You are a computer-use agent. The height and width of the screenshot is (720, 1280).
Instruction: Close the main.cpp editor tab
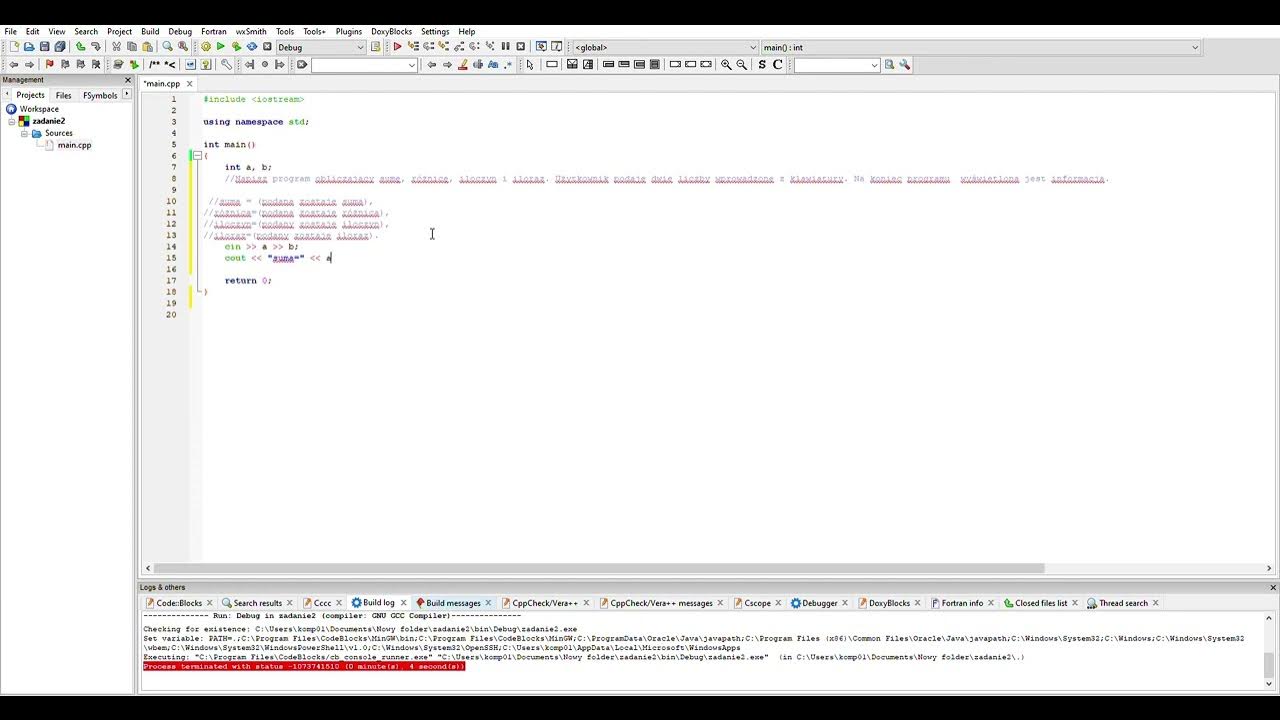[x=189, y=84]
